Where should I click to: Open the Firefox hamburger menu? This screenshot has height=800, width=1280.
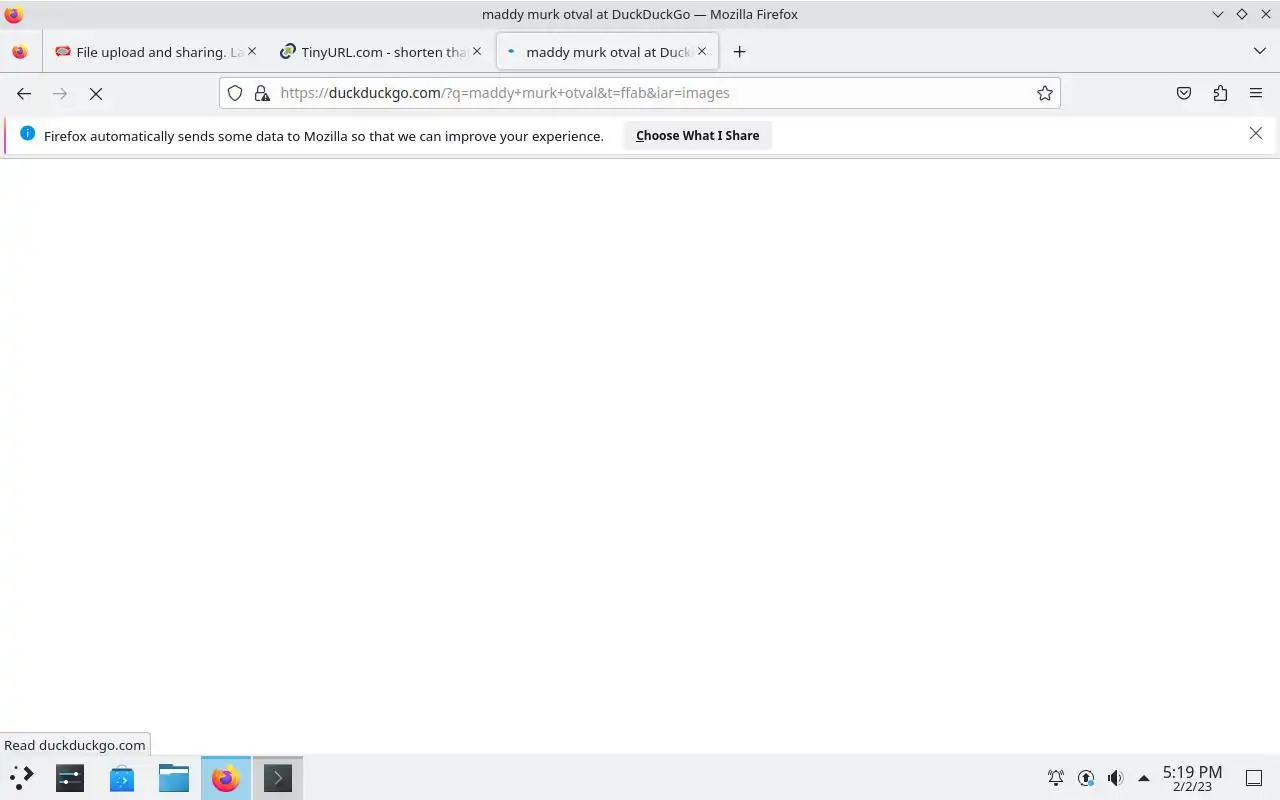[x=1256, y=93]
